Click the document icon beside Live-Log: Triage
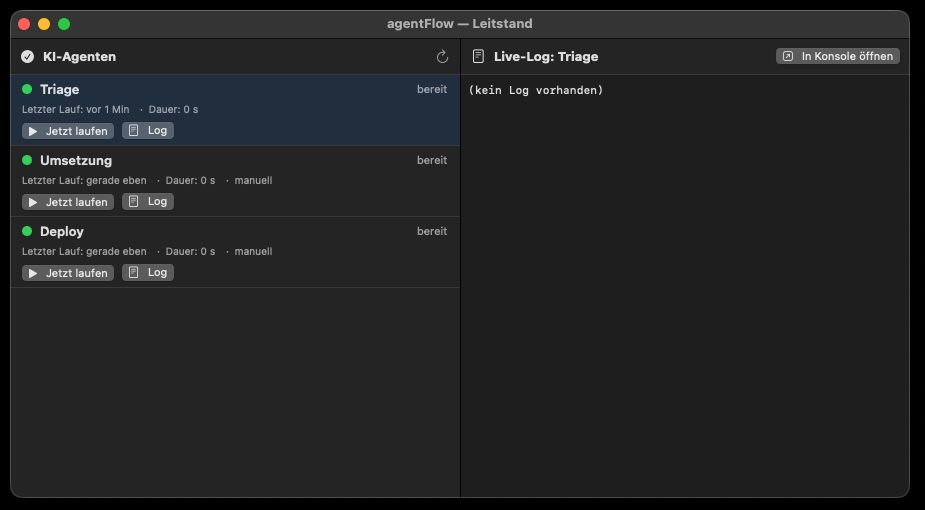 point(478,57)
